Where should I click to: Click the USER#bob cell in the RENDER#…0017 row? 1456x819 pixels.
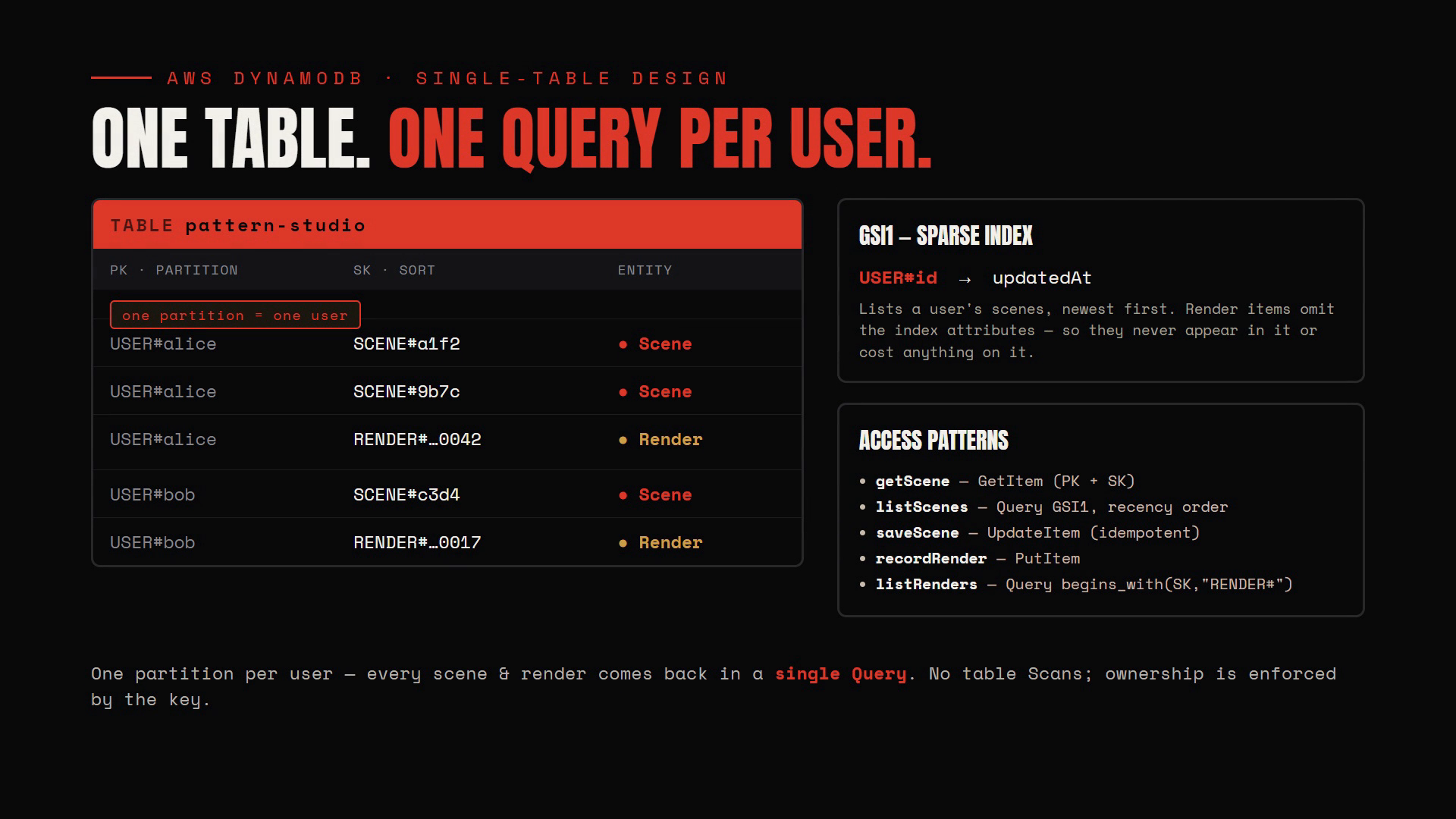[152, 542]
